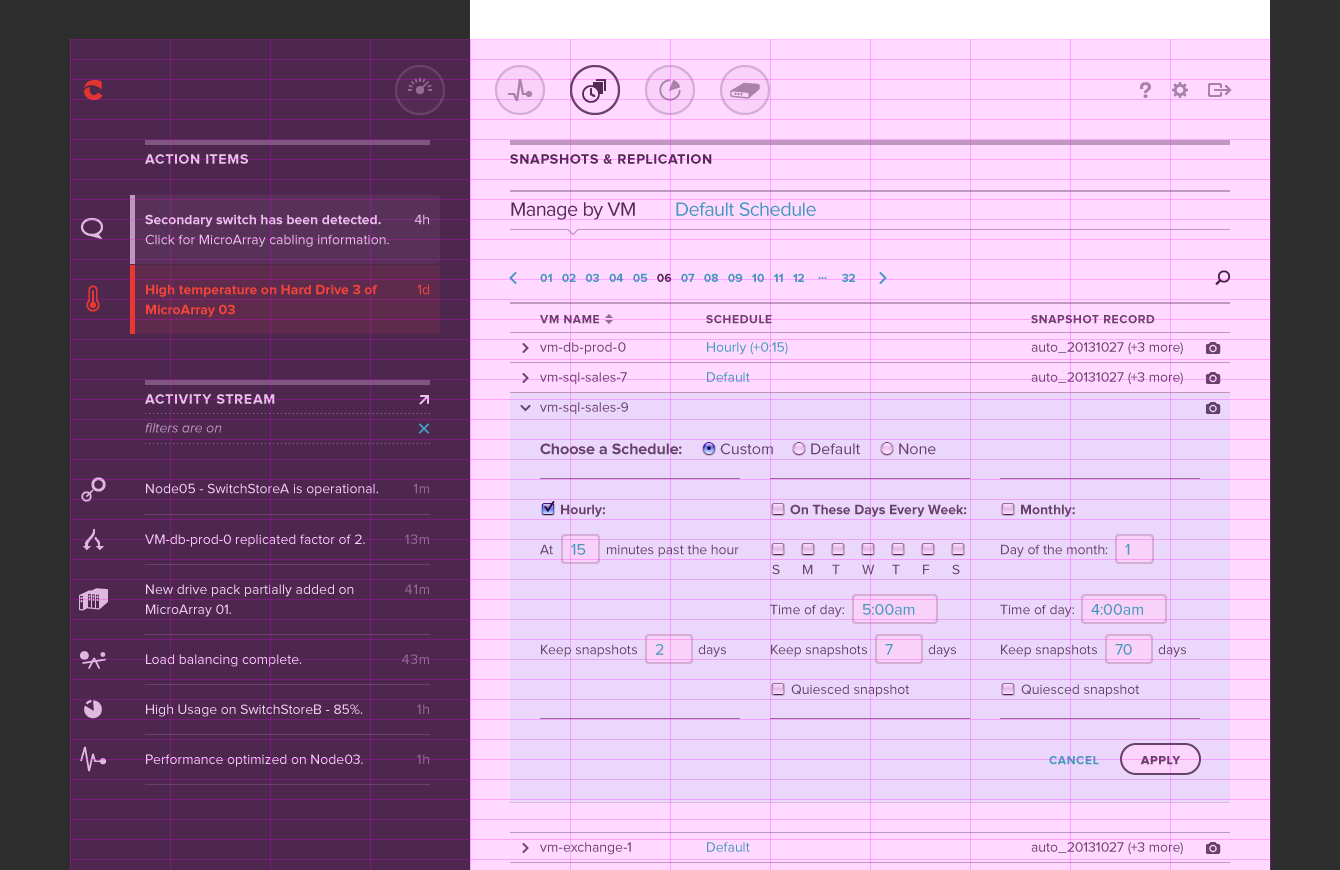Open the usage pie chart icon
Viewport: 1340px width, 870px height.
pos(670,91)
